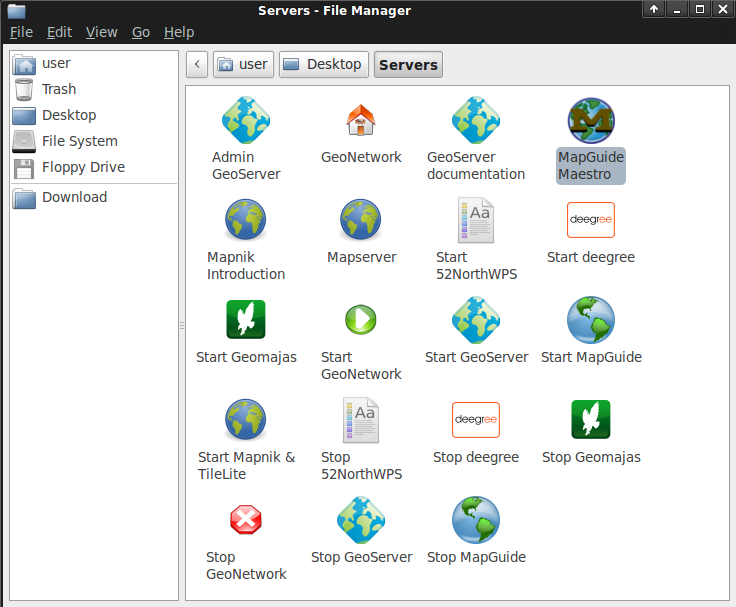
Task: Open the Edit menu
Action: click(x=59, y=32)
